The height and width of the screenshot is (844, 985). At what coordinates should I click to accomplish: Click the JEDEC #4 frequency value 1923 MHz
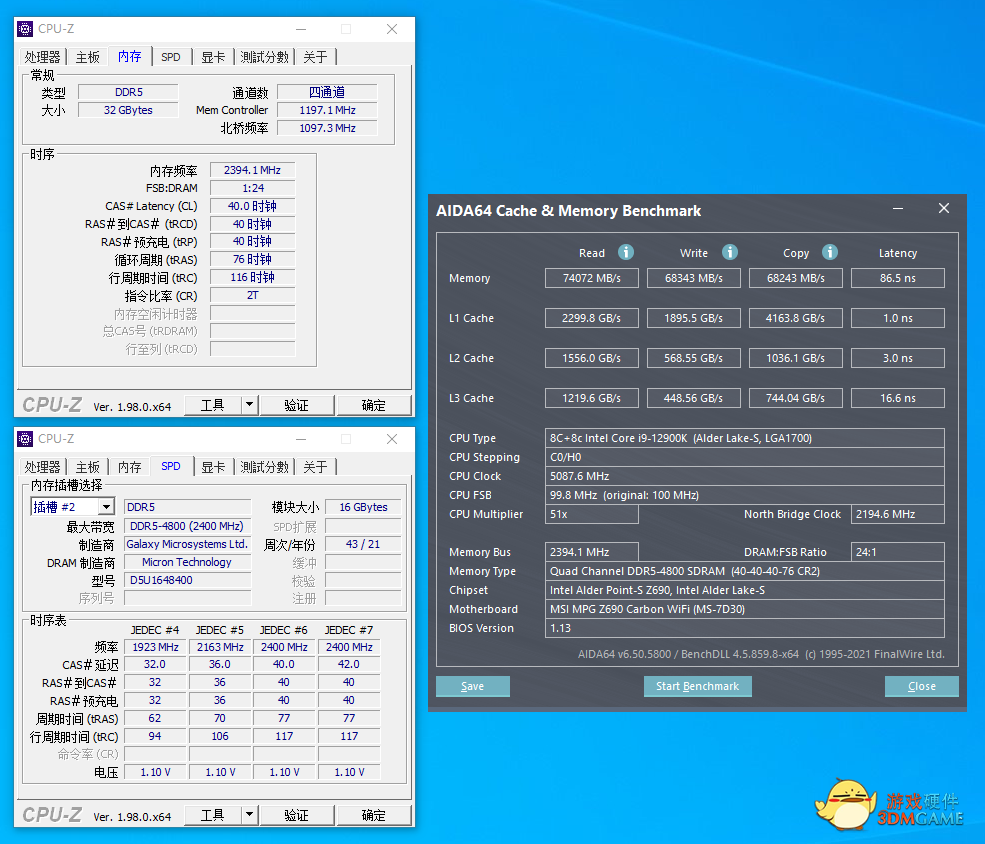(x=155, y=647)
